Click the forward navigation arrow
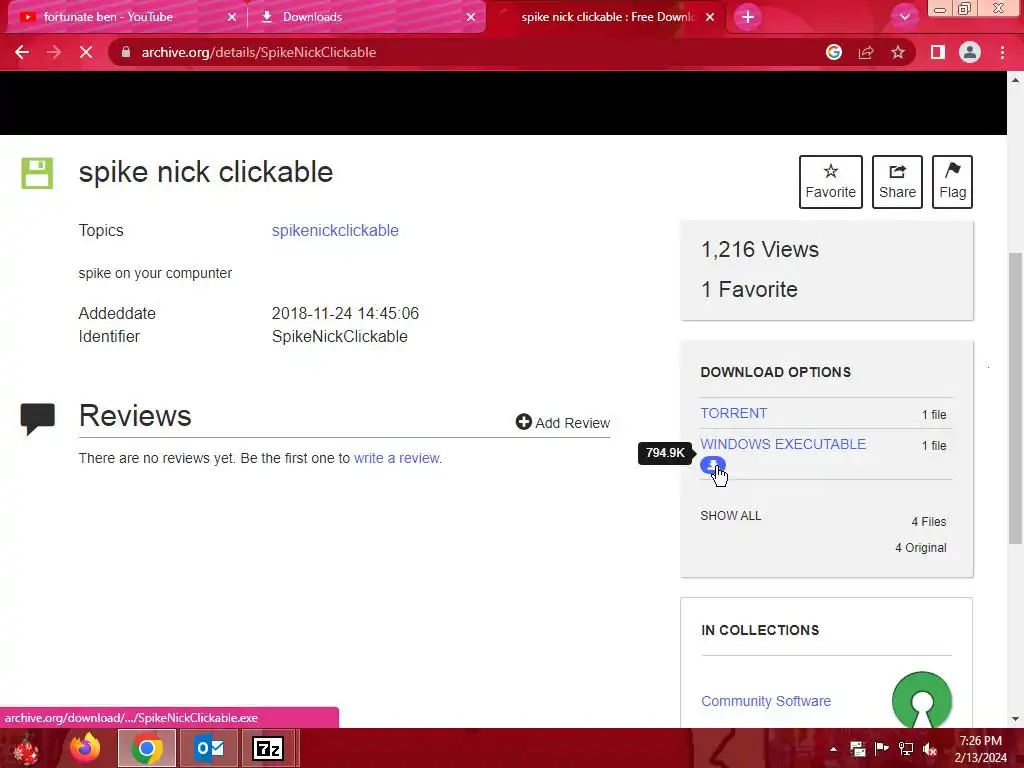Viewport: 1024px width, 768px height. coord(54,52)
